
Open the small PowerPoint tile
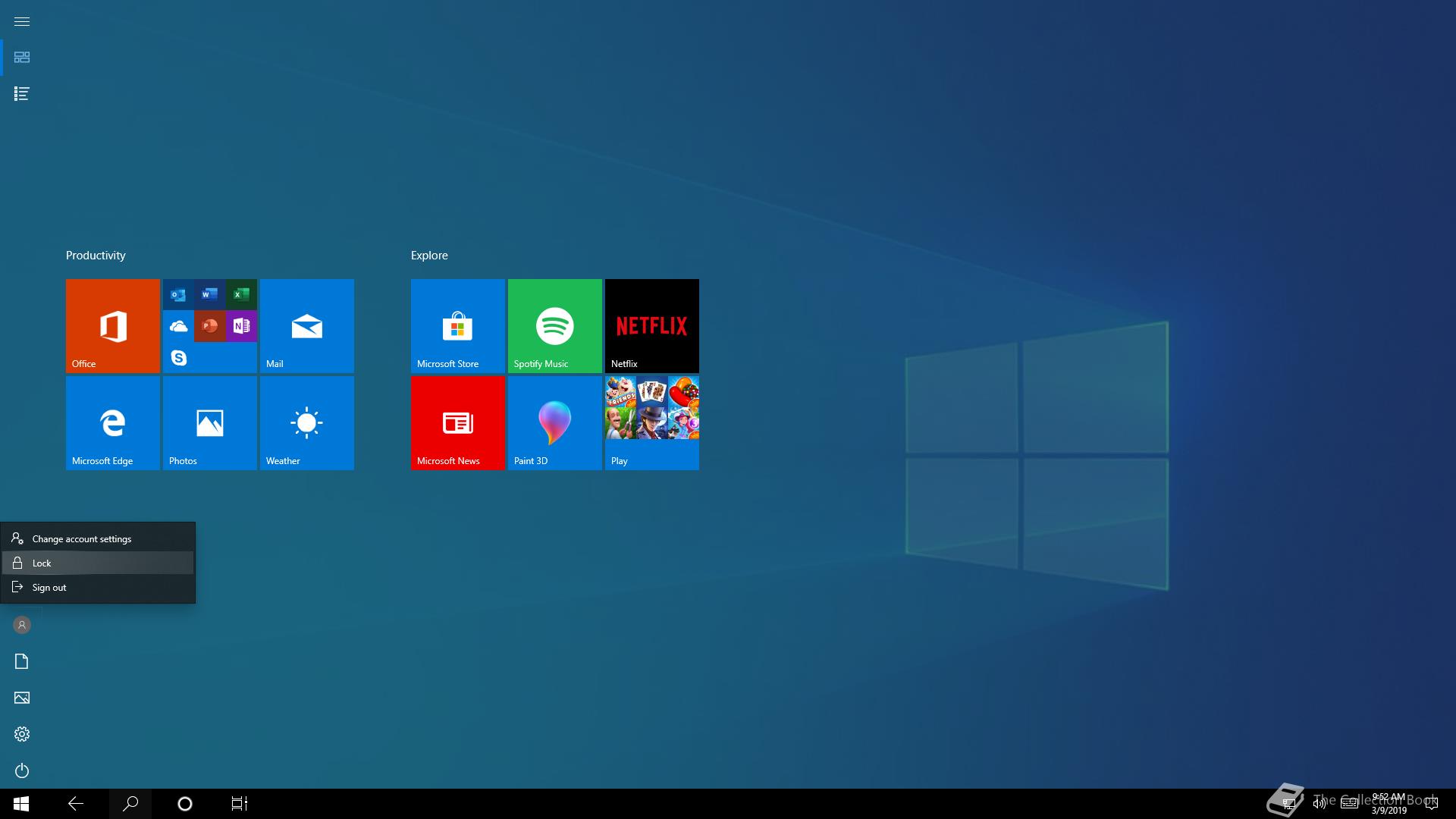click(x=210, y=326)
